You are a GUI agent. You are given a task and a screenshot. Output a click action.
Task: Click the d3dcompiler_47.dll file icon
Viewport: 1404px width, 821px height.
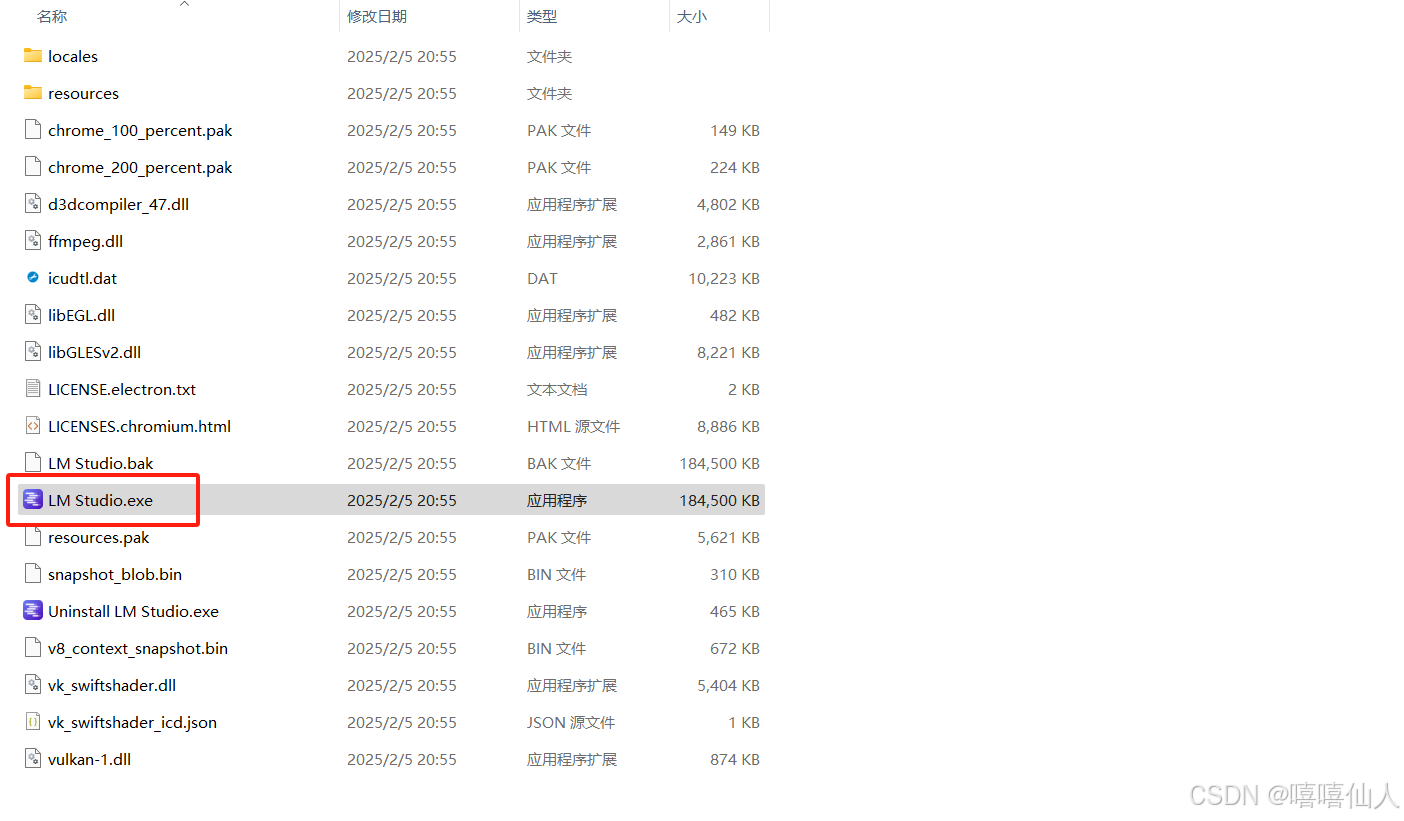click(x=33, y=204)
